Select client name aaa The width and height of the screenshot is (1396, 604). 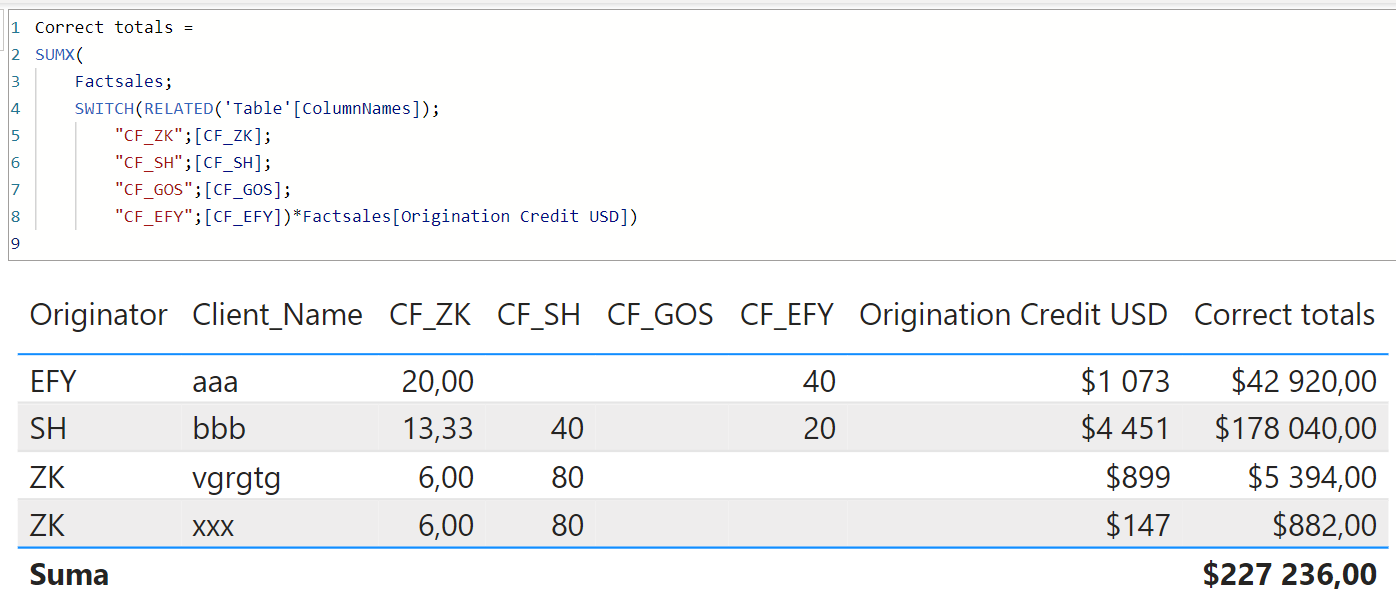point(215,381)
